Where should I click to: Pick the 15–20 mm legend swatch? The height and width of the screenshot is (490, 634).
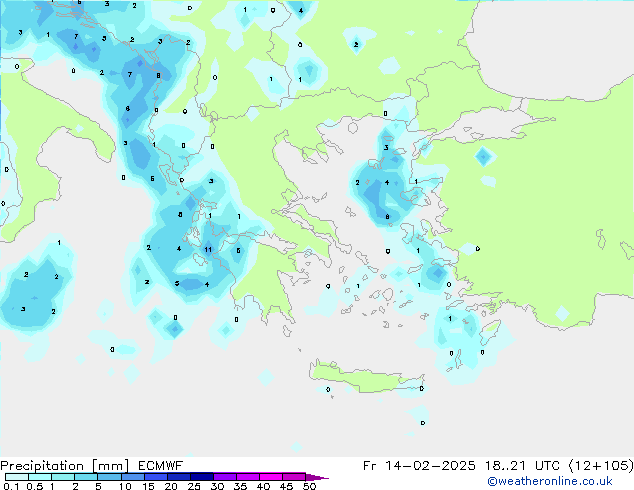156,477
